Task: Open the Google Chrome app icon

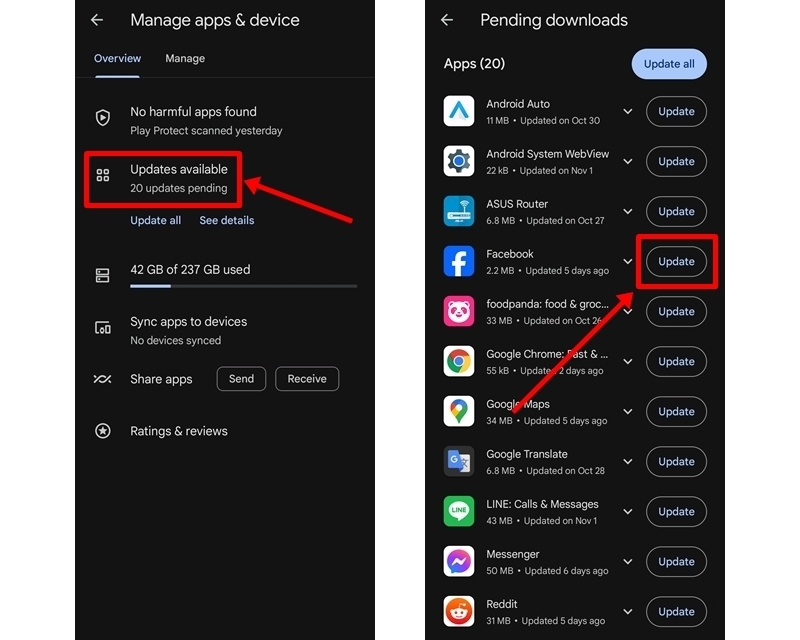Action: coord(459,361)
